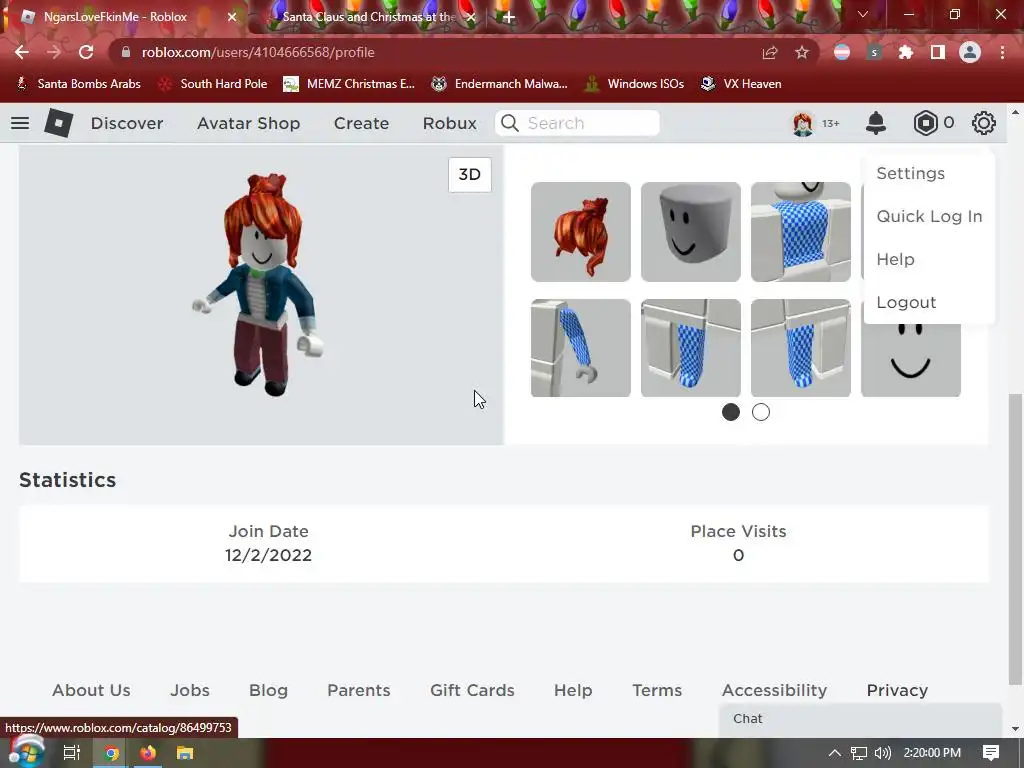Open Gift Cards footer link
Image resolution: width=1024 pixels, height=768 pixels.
point(472,690)
